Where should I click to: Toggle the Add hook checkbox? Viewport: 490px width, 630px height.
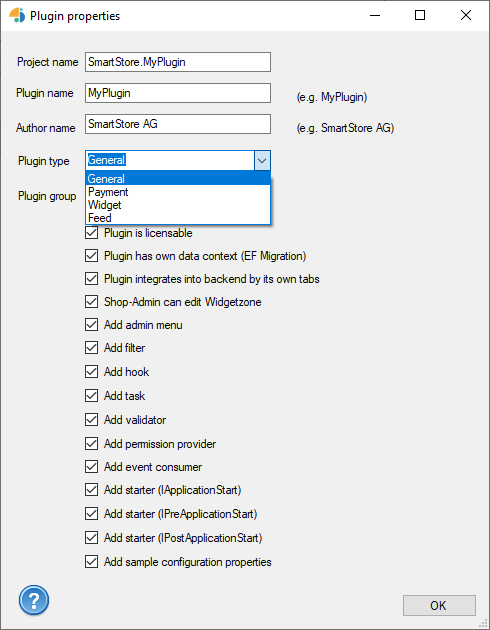pos(92,372)
